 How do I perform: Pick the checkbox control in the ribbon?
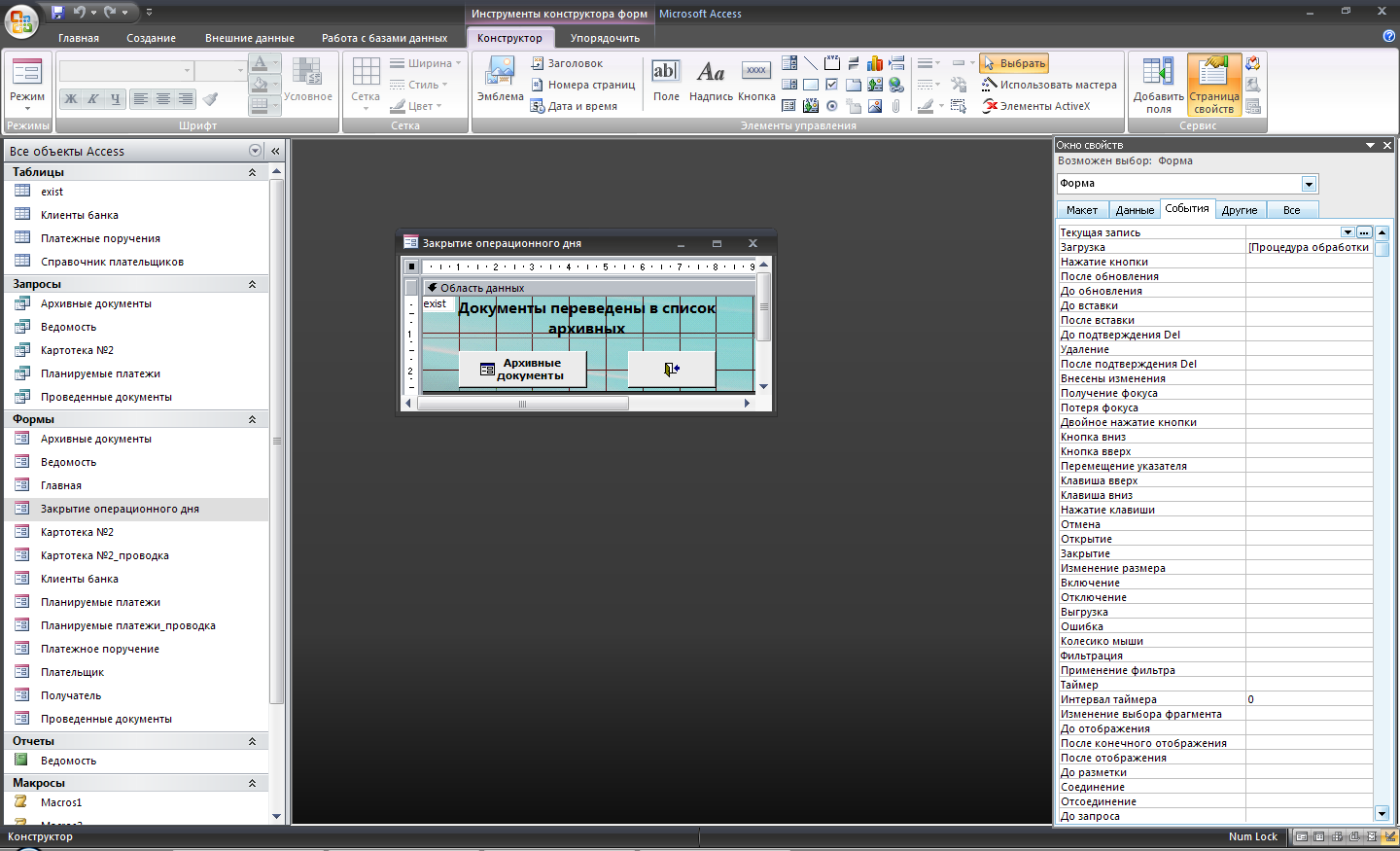[x=832, y=85]
